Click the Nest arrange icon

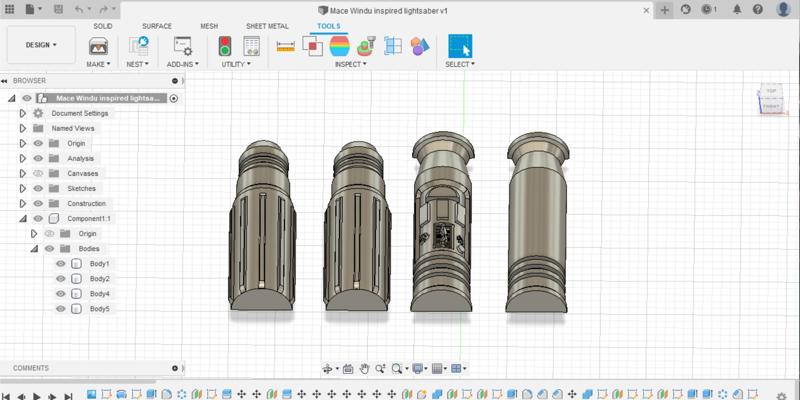click(138, 46)
